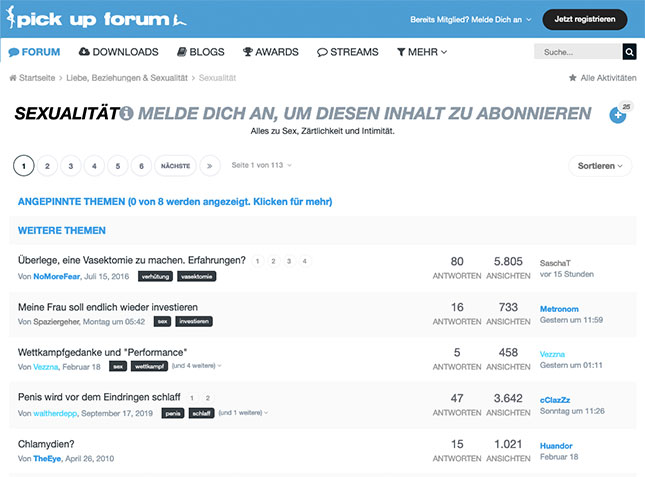645x477 pixels.
Task: Click the Nächste page button
Action: (x=175, y=166)
